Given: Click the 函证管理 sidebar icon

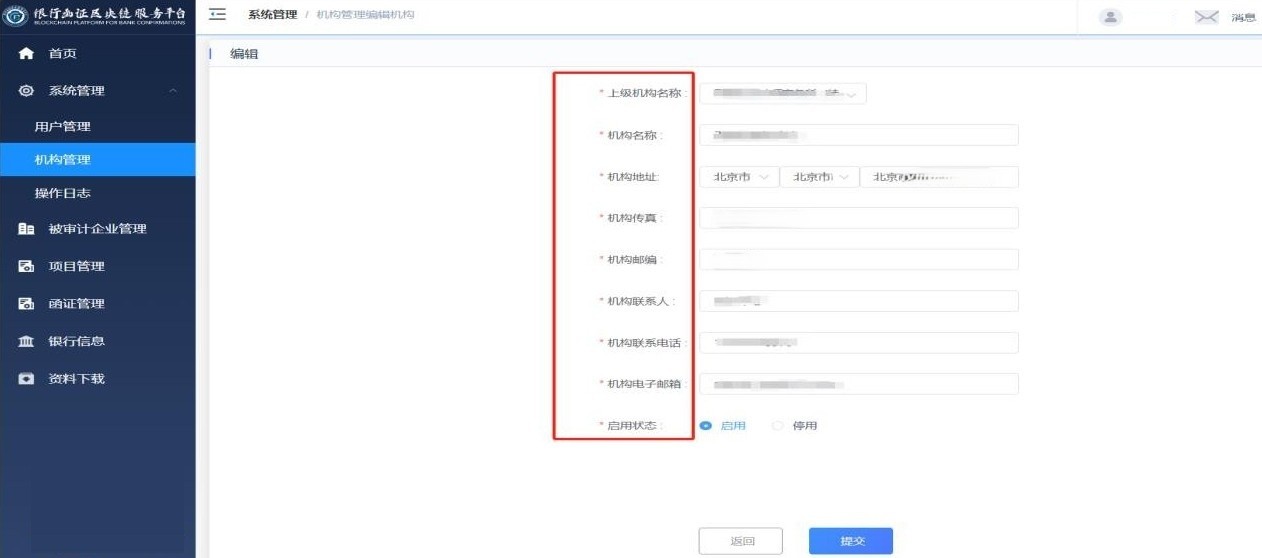Looking at the screenshot, I should coord(27,304).
